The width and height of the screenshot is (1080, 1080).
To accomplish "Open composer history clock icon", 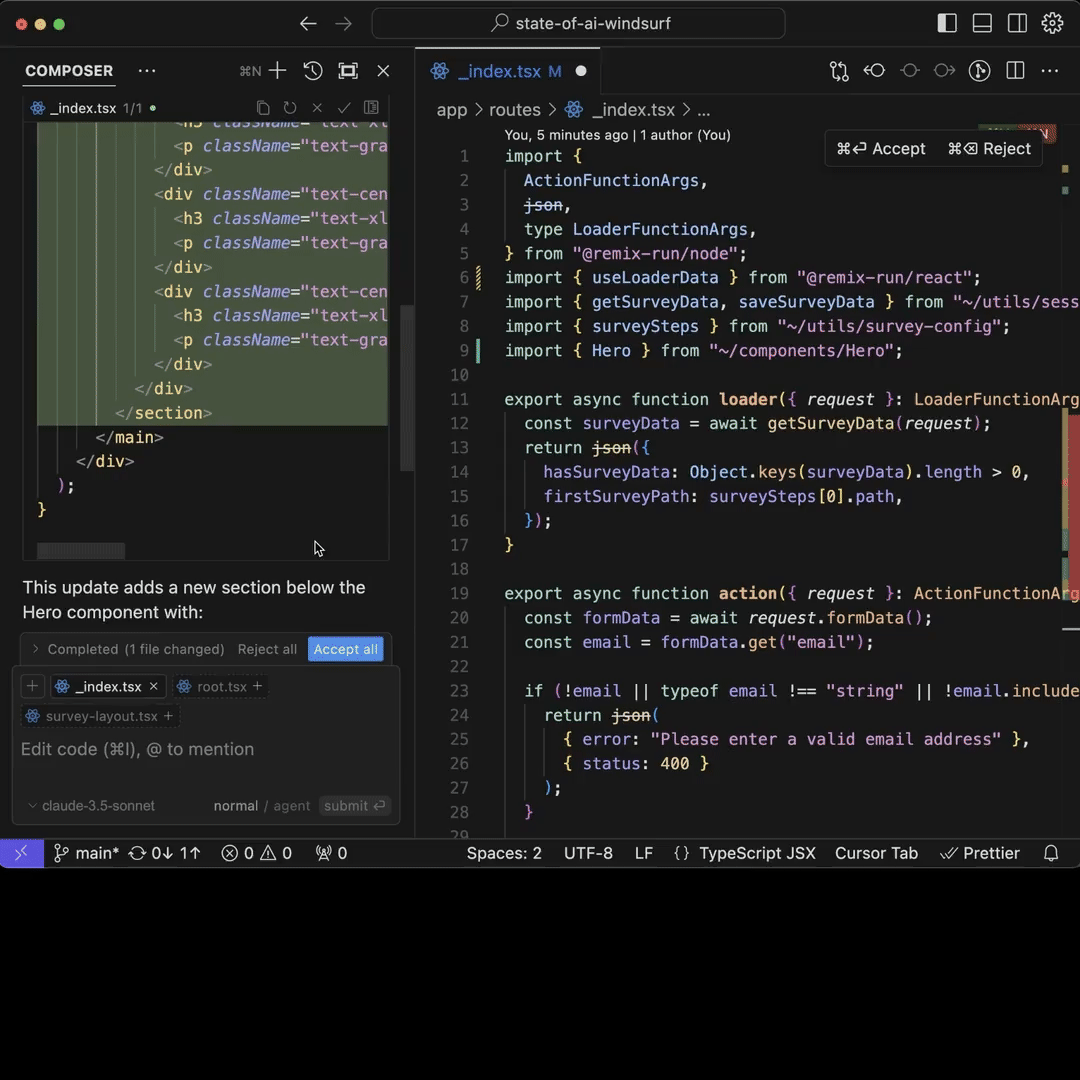I will [x=313, y=71].
